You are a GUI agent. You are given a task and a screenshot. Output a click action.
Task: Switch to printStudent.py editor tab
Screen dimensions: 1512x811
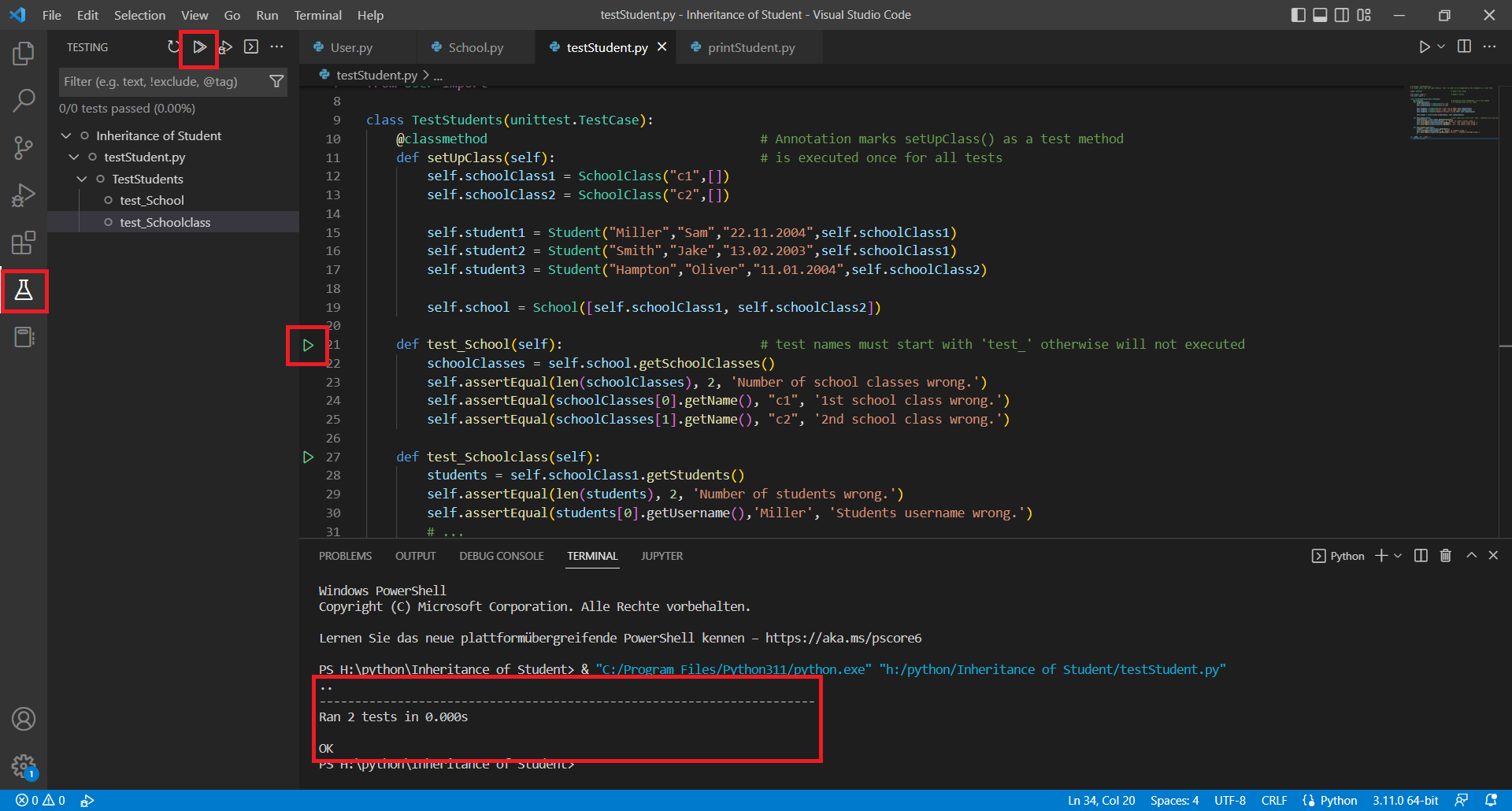coord(750,47)
